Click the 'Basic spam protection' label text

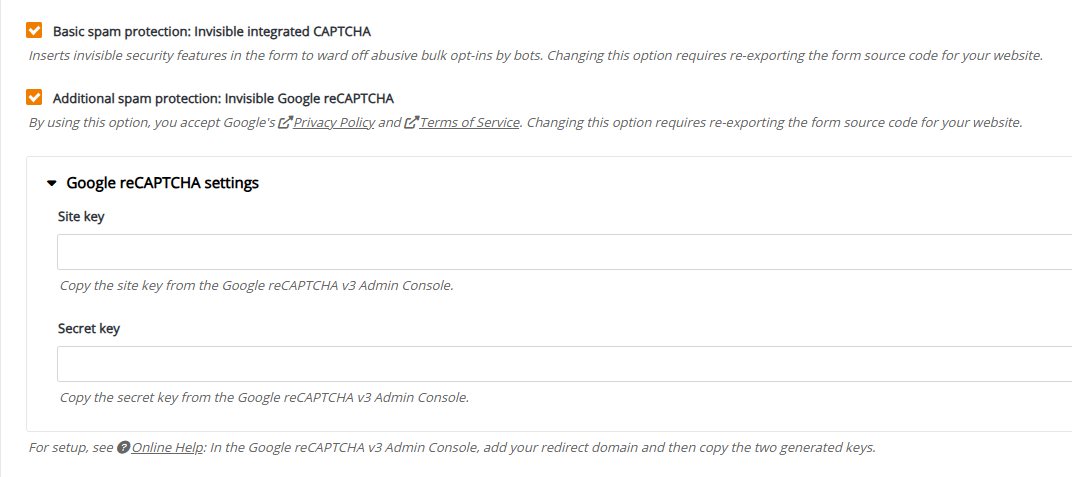[211, 32]
